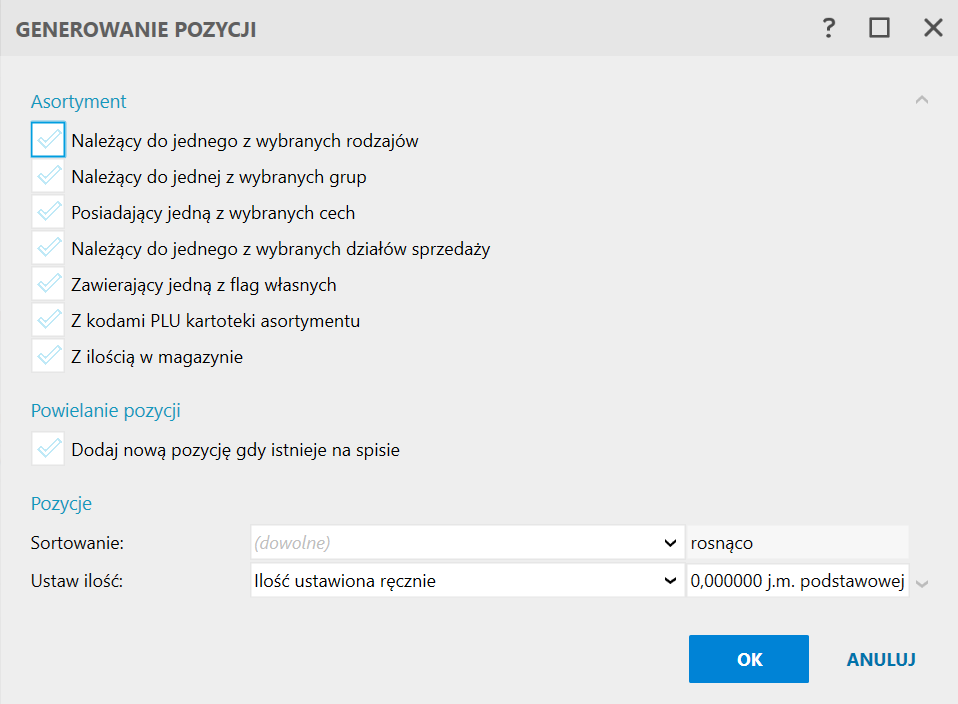Confirm with the OK button
The width and height of the screenshot is (958, 704).
[x=748, y=659]
